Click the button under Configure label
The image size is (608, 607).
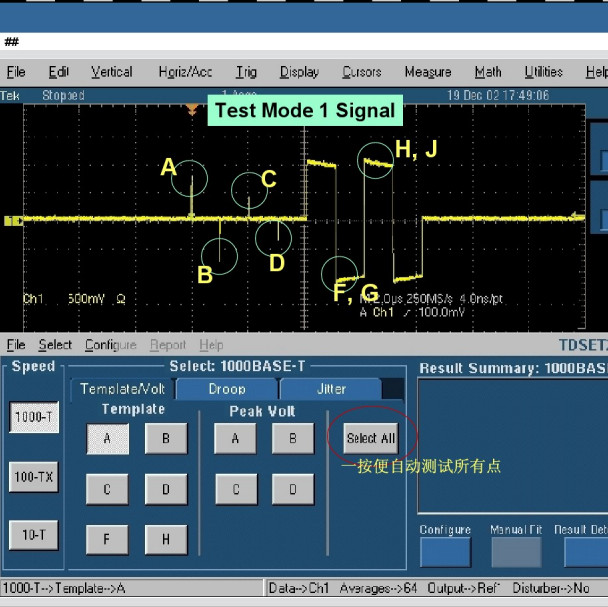pos(445,552)
